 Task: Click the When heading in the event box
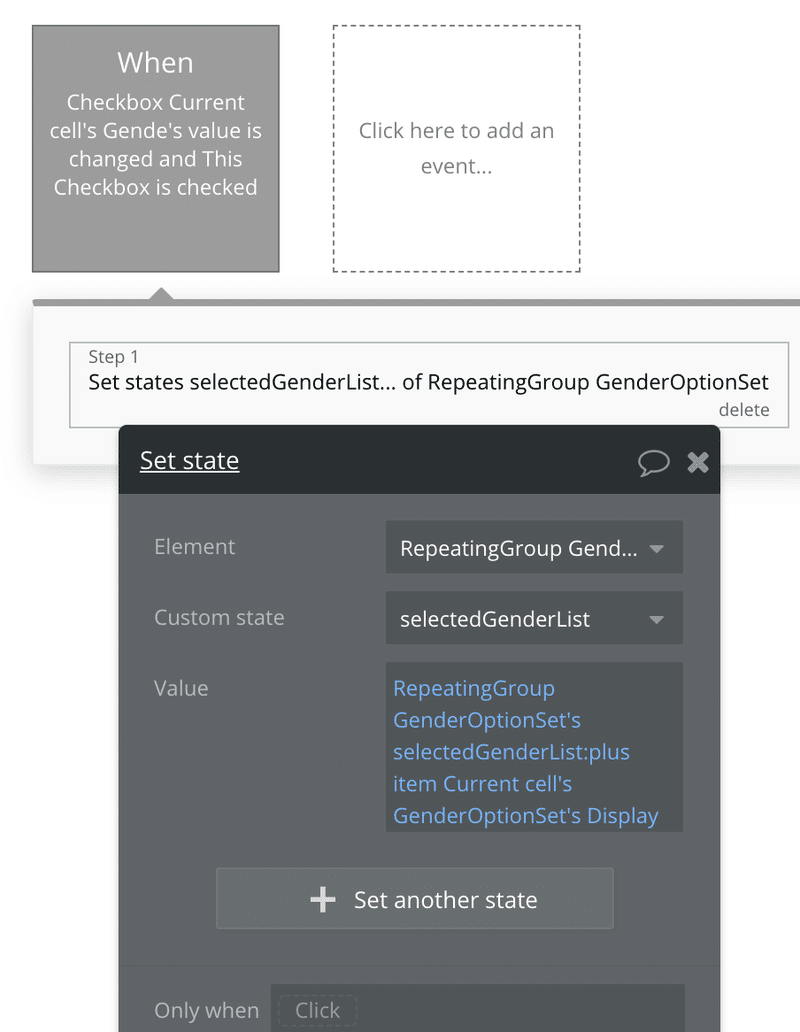click(156, 63)
